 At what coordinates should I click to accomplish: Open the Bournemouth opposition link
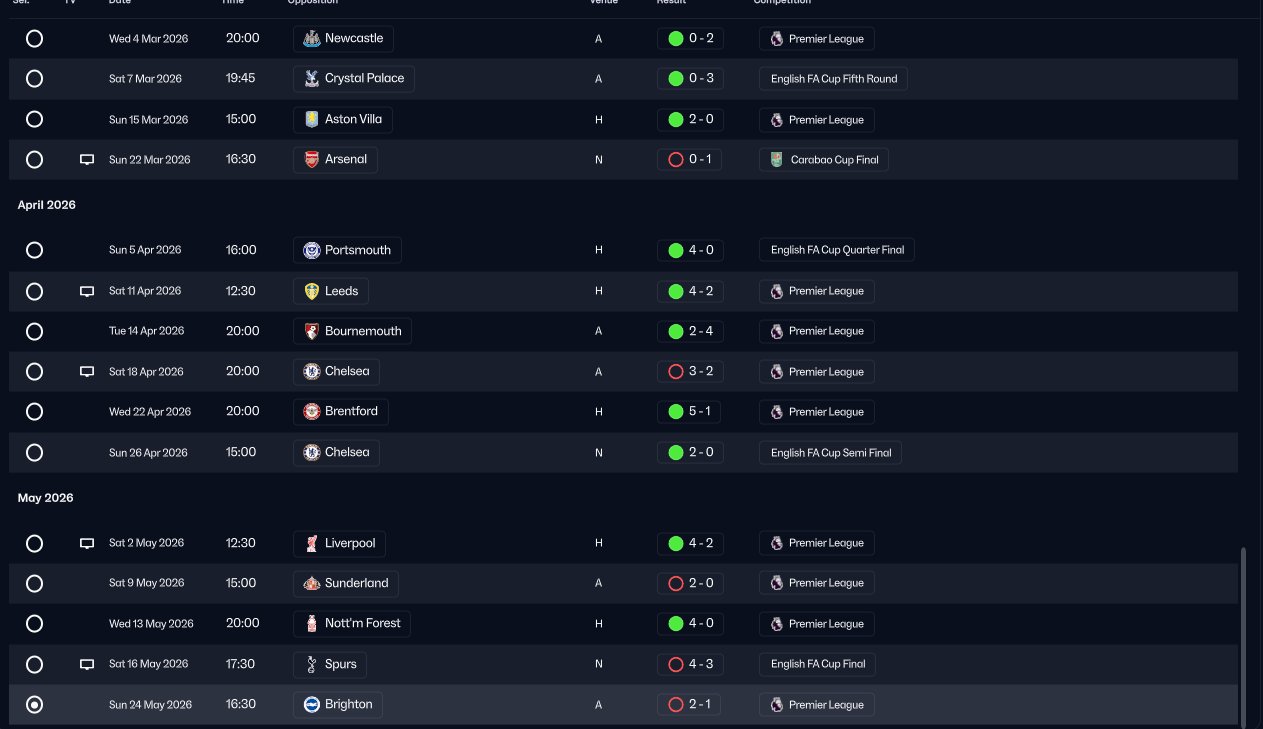(352, 331)
